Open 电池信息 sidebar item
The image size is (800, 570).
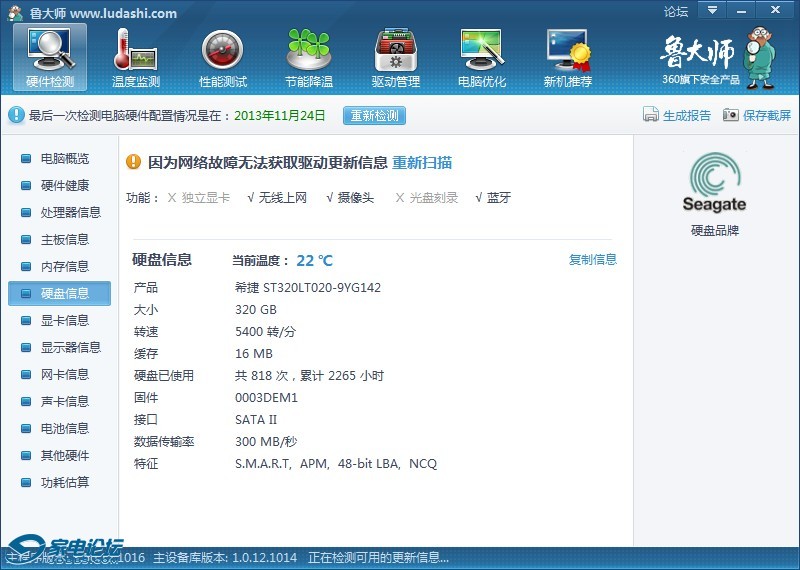coord(64,428)
